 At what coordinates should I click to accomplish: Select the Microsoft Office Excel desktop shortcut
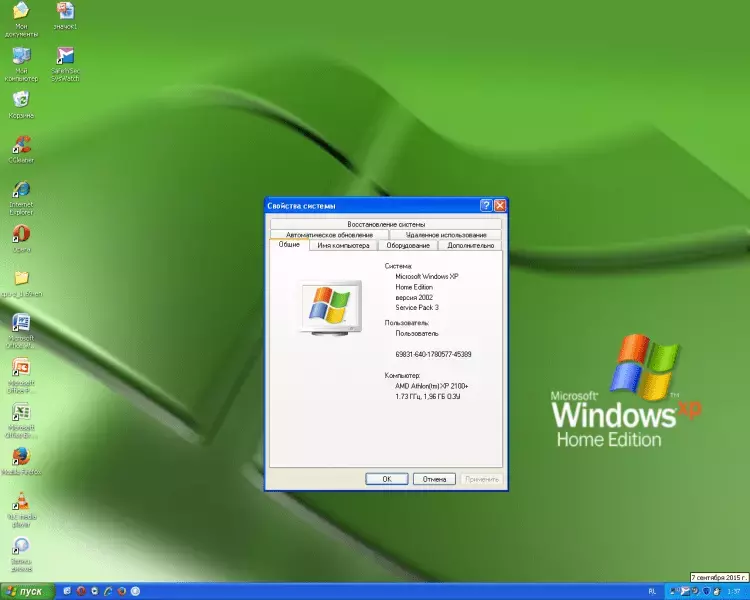21,421
